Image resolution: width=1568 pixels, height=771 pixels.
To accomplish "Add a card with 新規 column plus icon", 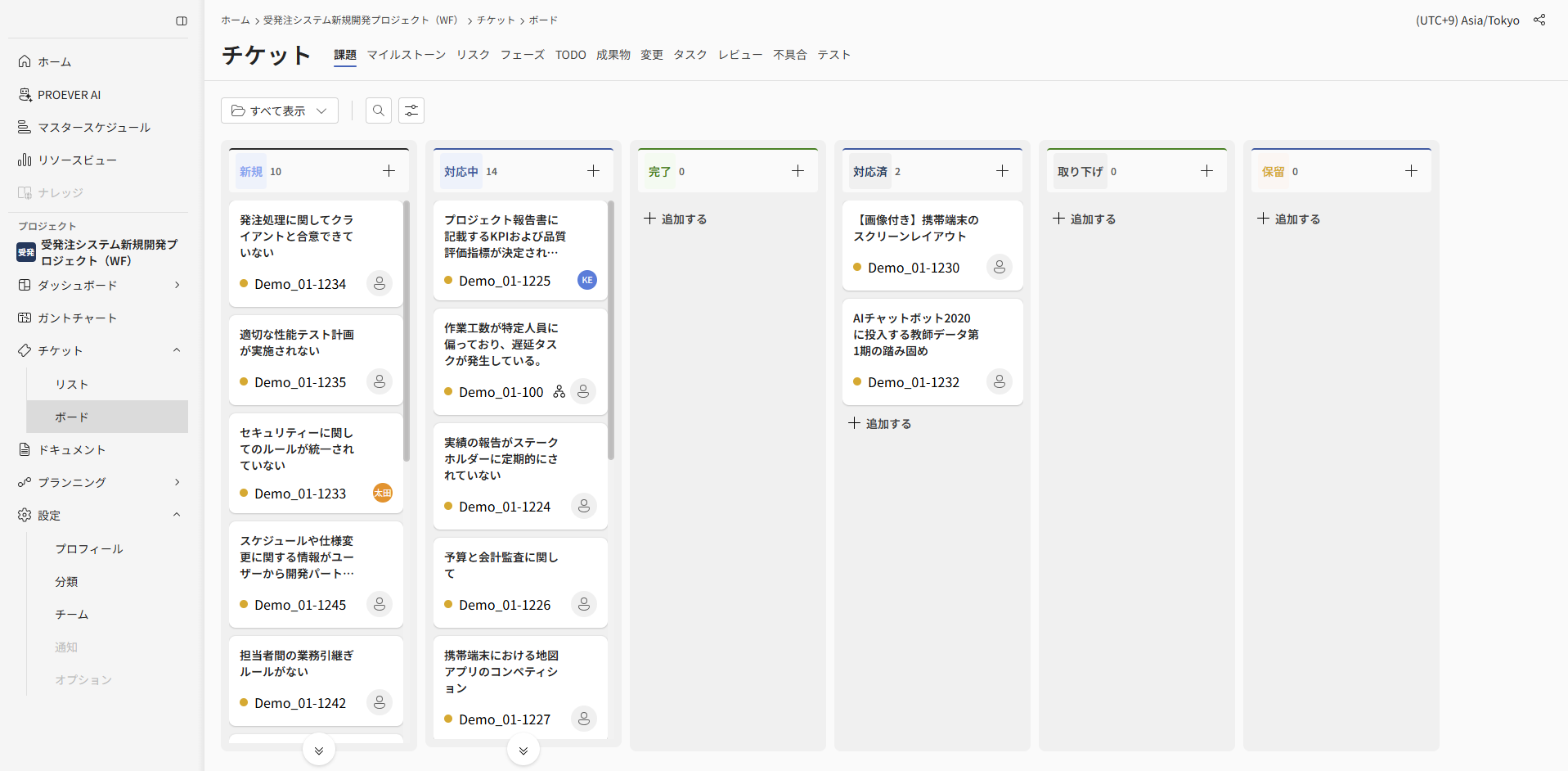I will (389, 171).
